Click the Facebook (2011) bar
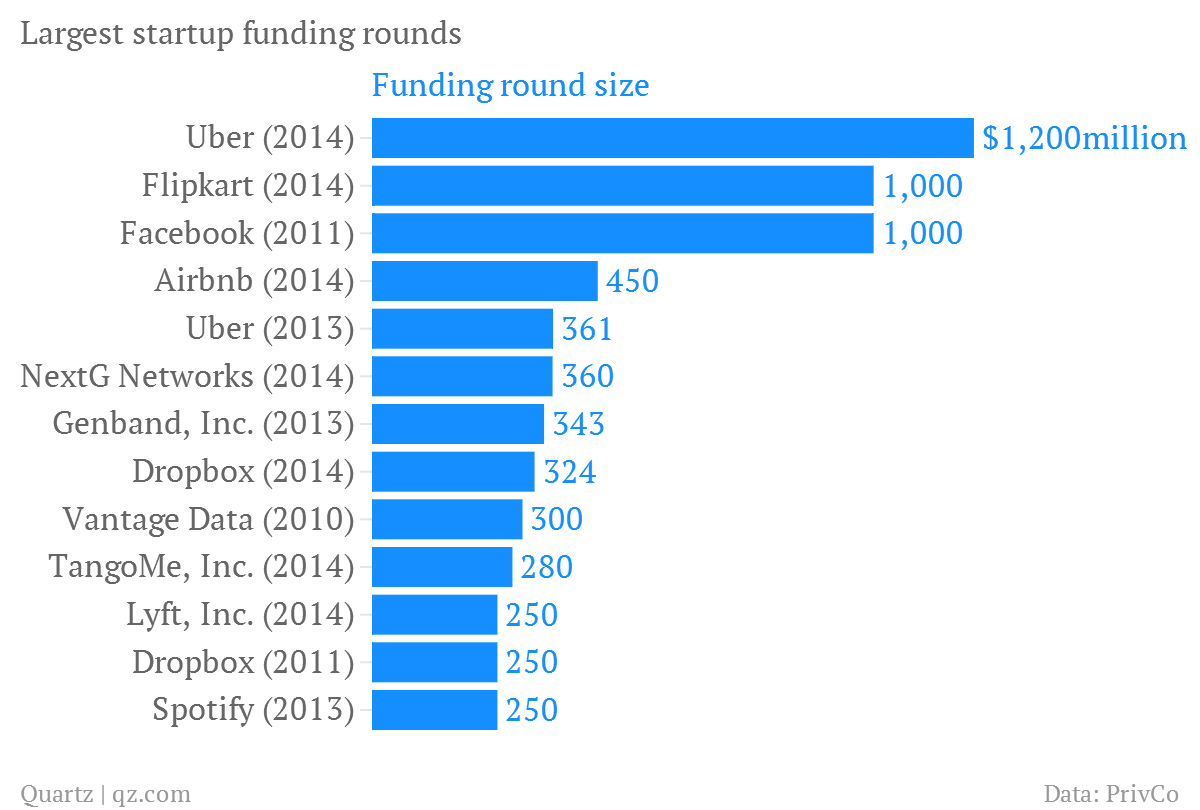Viewport: 1200px width, 810px height. pos(622,234)
